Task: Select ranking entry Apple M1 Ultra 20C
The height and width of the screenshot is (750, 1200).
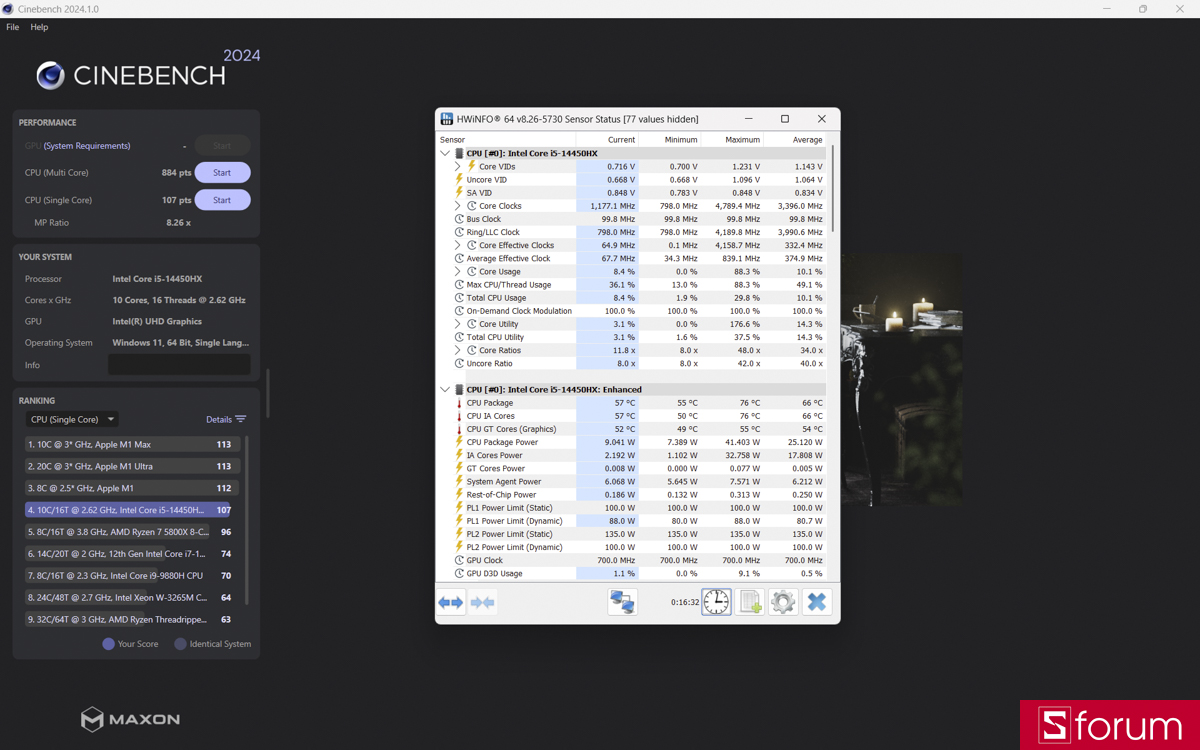Action: point(131,466)
